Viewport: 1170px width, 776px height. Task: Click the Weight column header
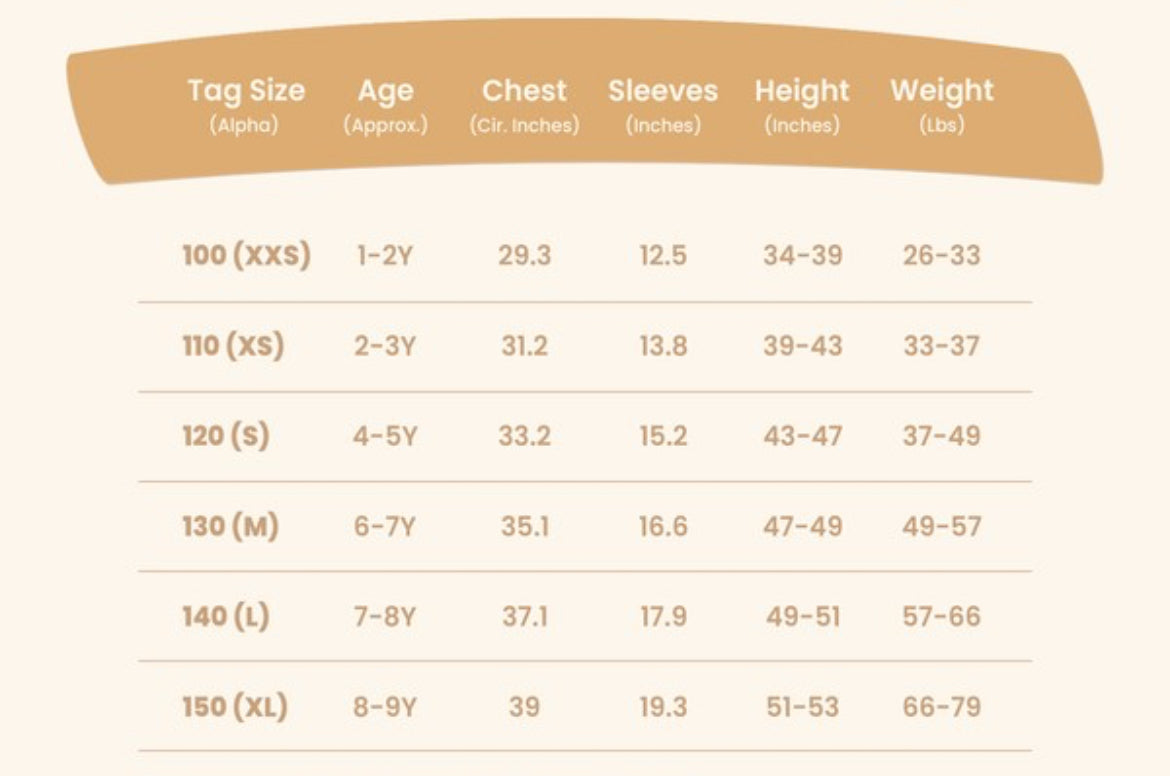942,91
